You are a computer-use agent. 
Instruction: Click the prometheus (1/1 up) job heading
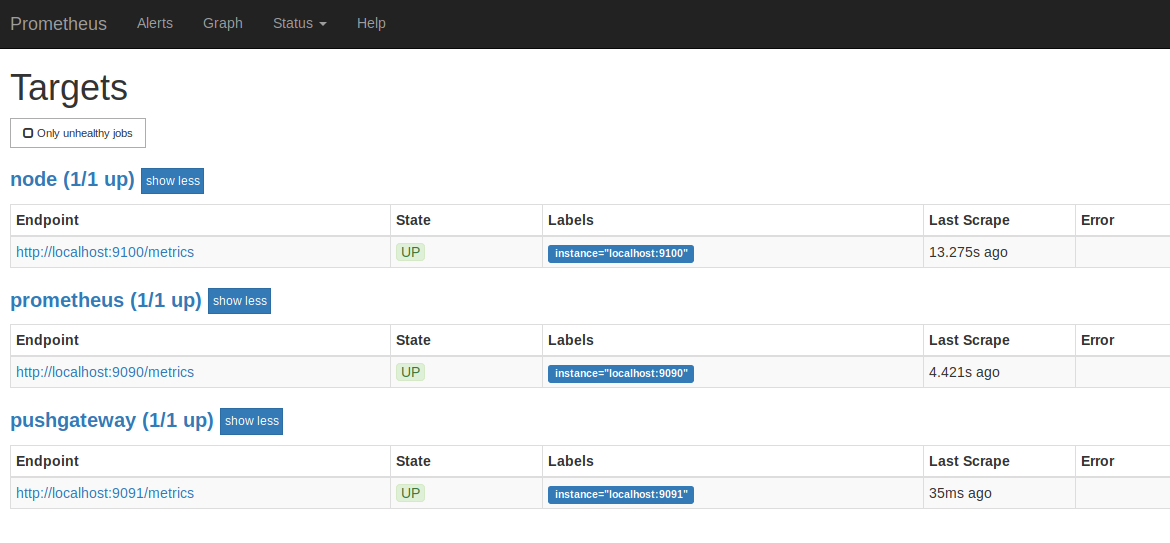pyautogui.click(x=106, y=301)
